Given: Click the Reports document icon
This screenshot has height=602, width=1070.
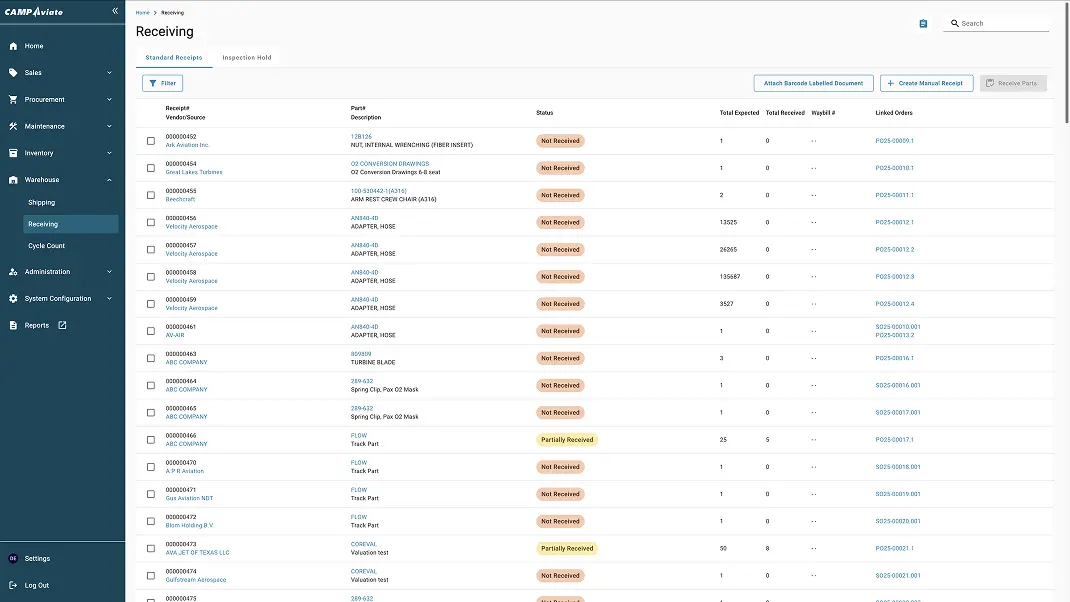Looking at the screenshot, I should pos(13,326).
